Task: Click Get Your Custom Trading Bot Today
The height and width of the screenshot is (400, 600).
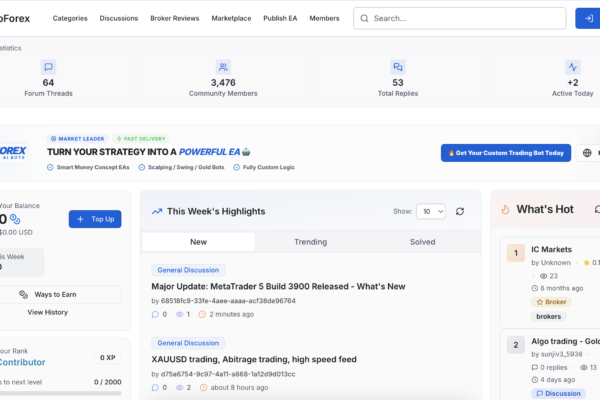Action: pyautogui.click(x=506, y=153)
